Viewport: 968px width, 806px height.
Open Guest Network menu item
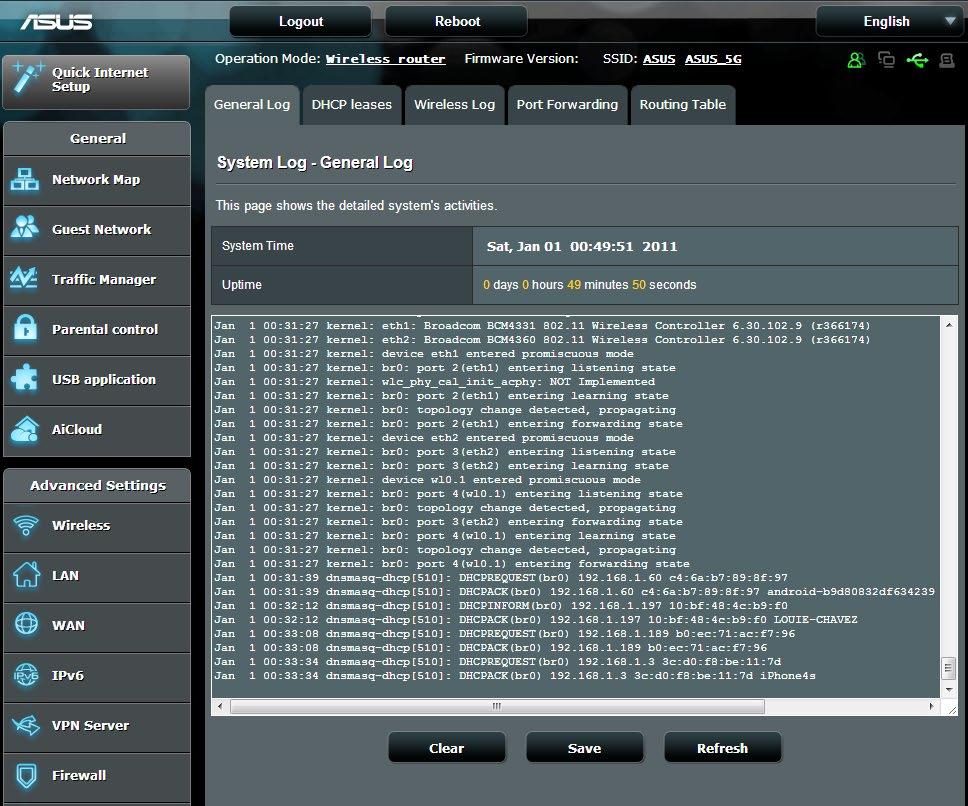(x=97, y=230)
